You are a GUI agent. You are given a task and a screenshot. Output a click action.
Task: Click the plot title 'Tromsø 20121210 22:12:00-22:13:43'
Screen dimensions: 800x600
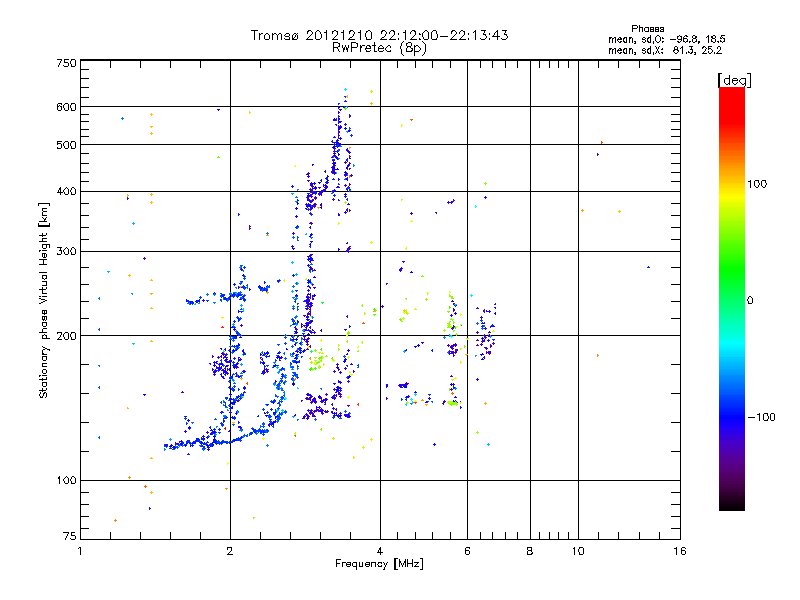coord(379,35)
